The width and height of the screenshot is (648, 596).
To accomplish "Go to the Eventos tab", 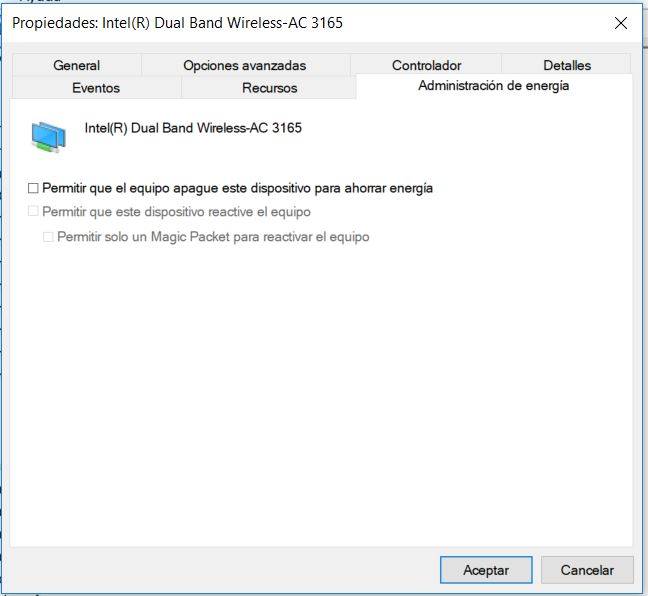I will pyautogui.click(x=96, y=88).
